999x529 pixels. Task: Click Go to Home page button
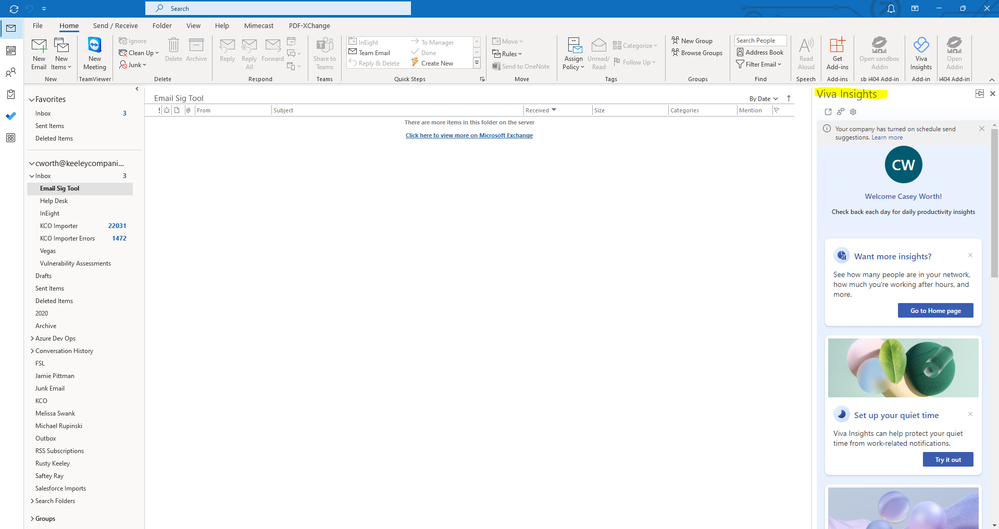coord(935,310)
